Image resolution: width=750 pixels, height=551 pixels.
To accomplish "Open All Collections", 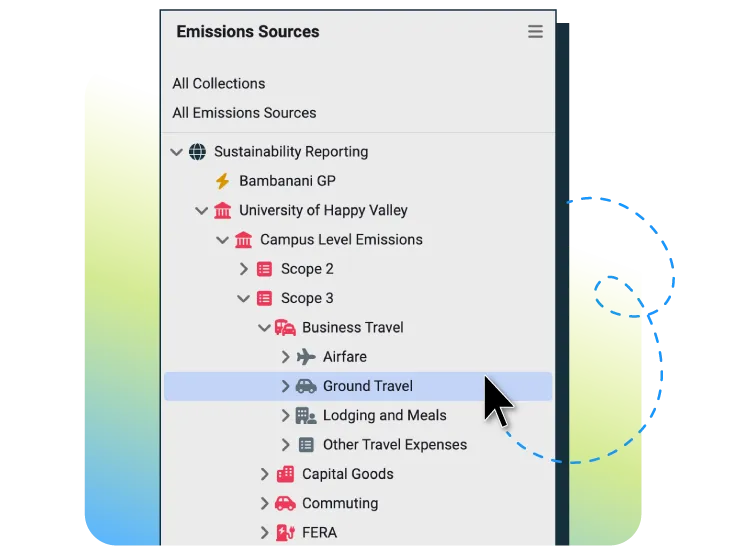I will tap(219, 84).
